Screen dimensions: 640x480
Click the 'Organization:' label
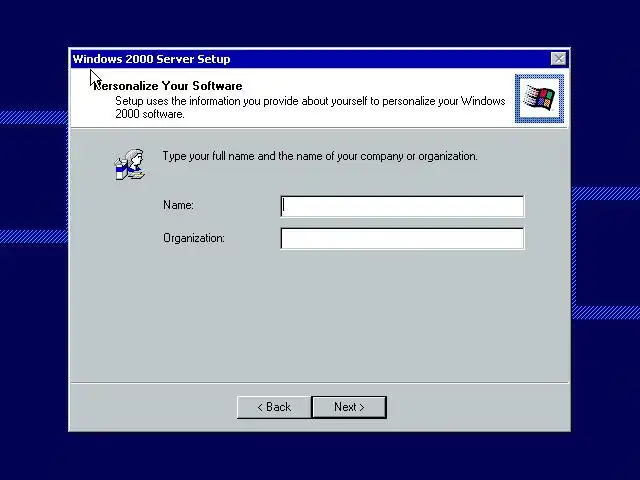pos(194,238)
